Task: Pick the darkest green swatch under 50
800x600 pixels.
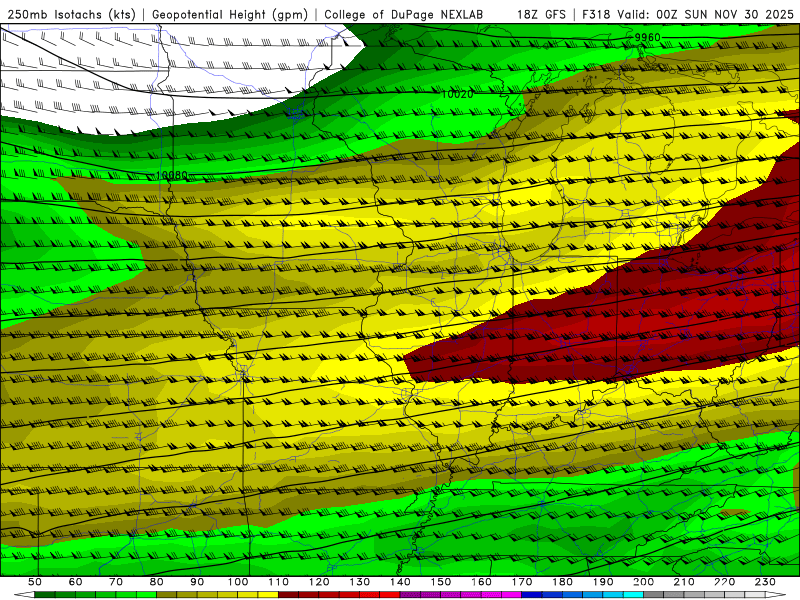Action: (45, 594)
